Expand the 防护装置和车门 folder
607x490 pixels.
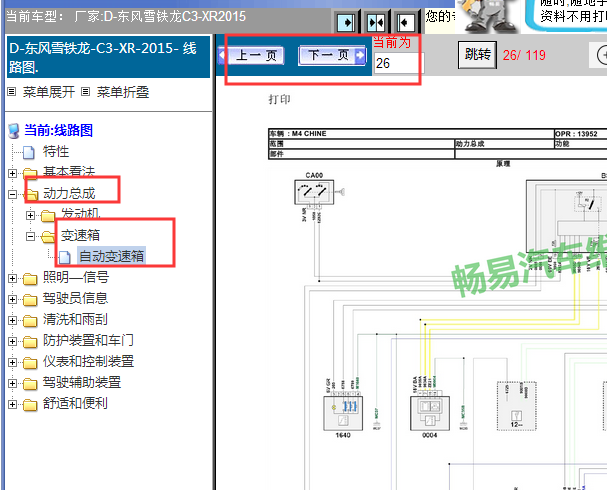12,341
